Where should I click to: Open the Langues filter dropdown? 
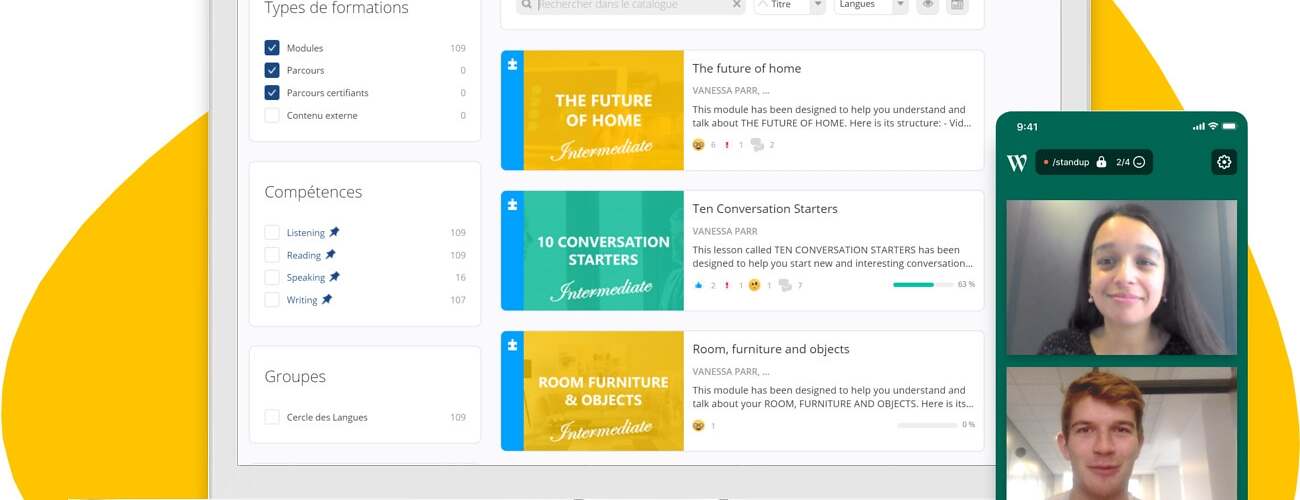coord(871,5)
